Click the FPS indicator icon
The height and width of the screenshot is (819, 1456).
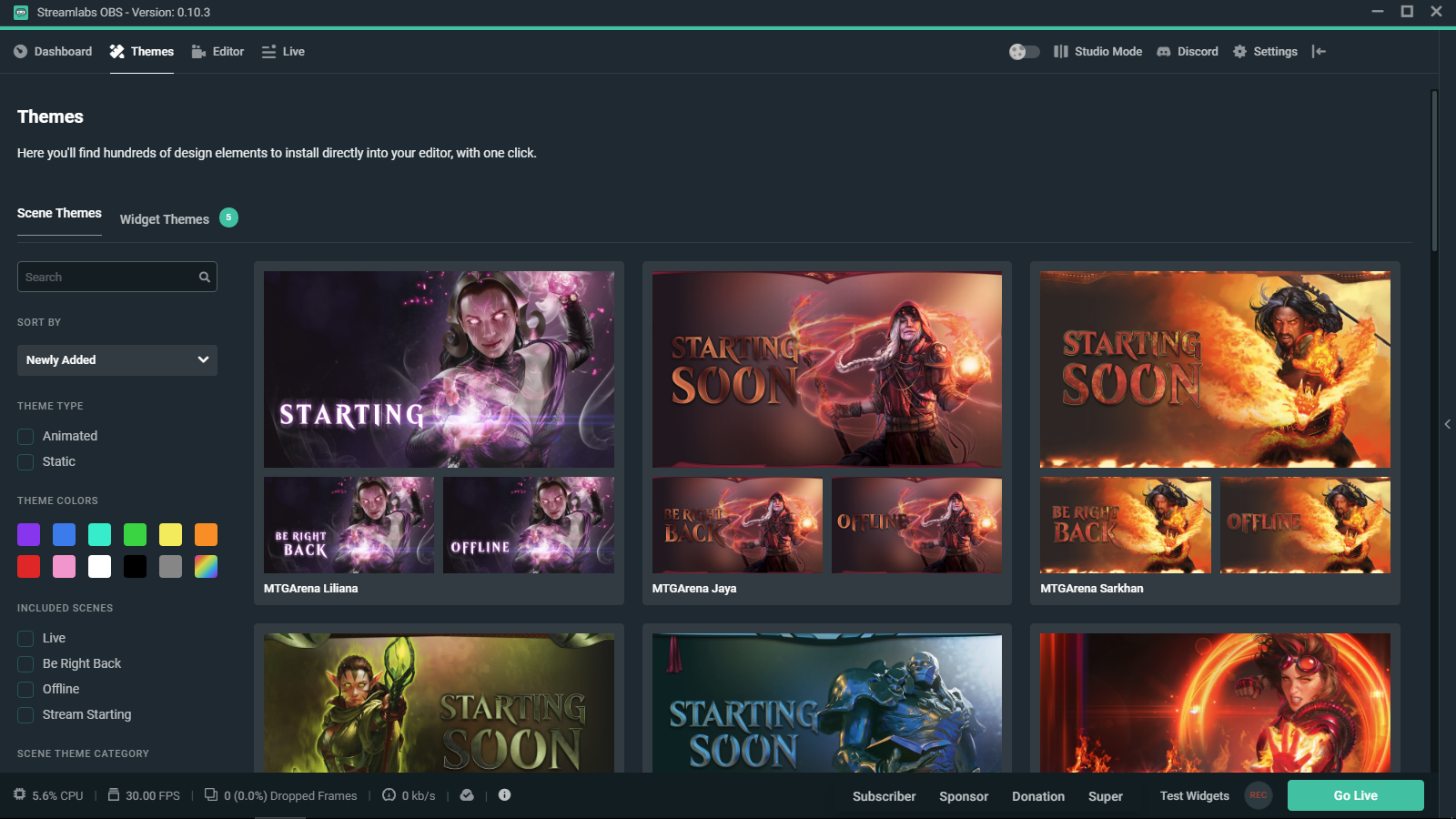(x=114, y=794)
